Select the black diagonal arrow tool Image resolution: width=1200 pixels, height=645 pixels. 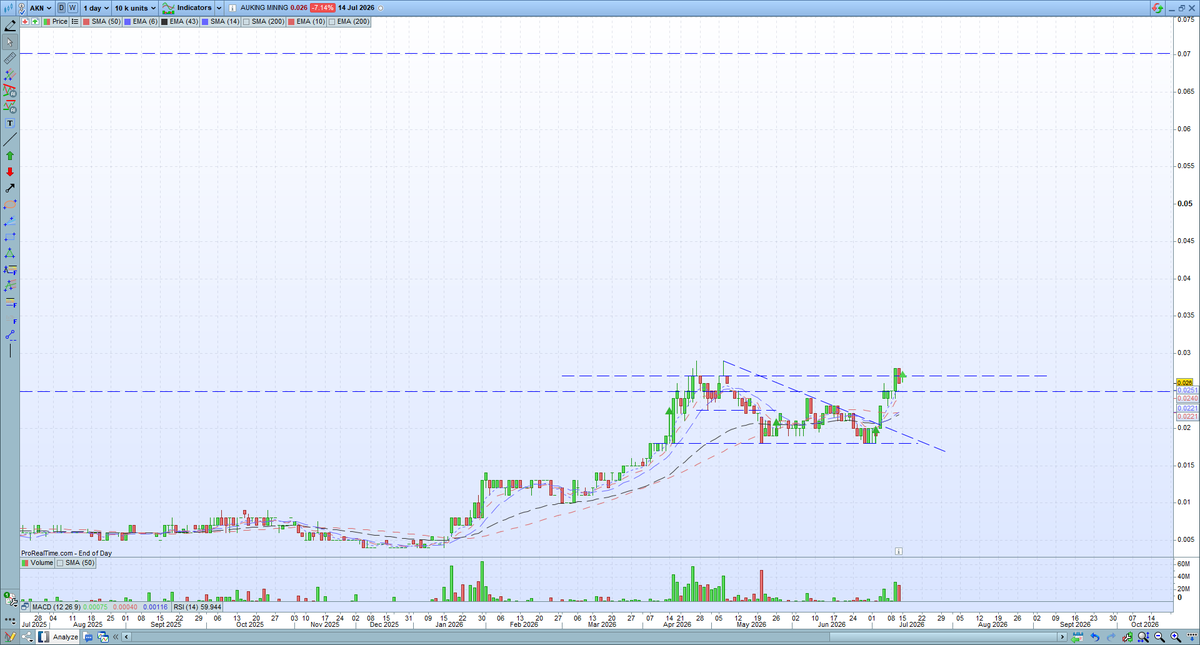click(x=10, y=189)
